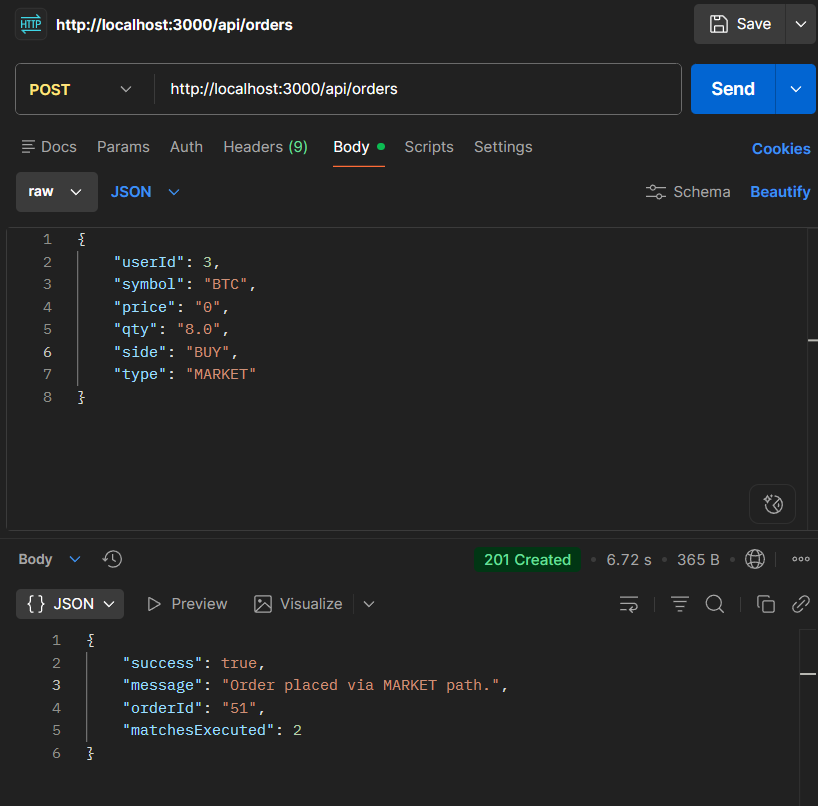The width and height of the screenshot is (818, 806).
Task: Click the link icon in response toolbar
Action: coord(801,604)
